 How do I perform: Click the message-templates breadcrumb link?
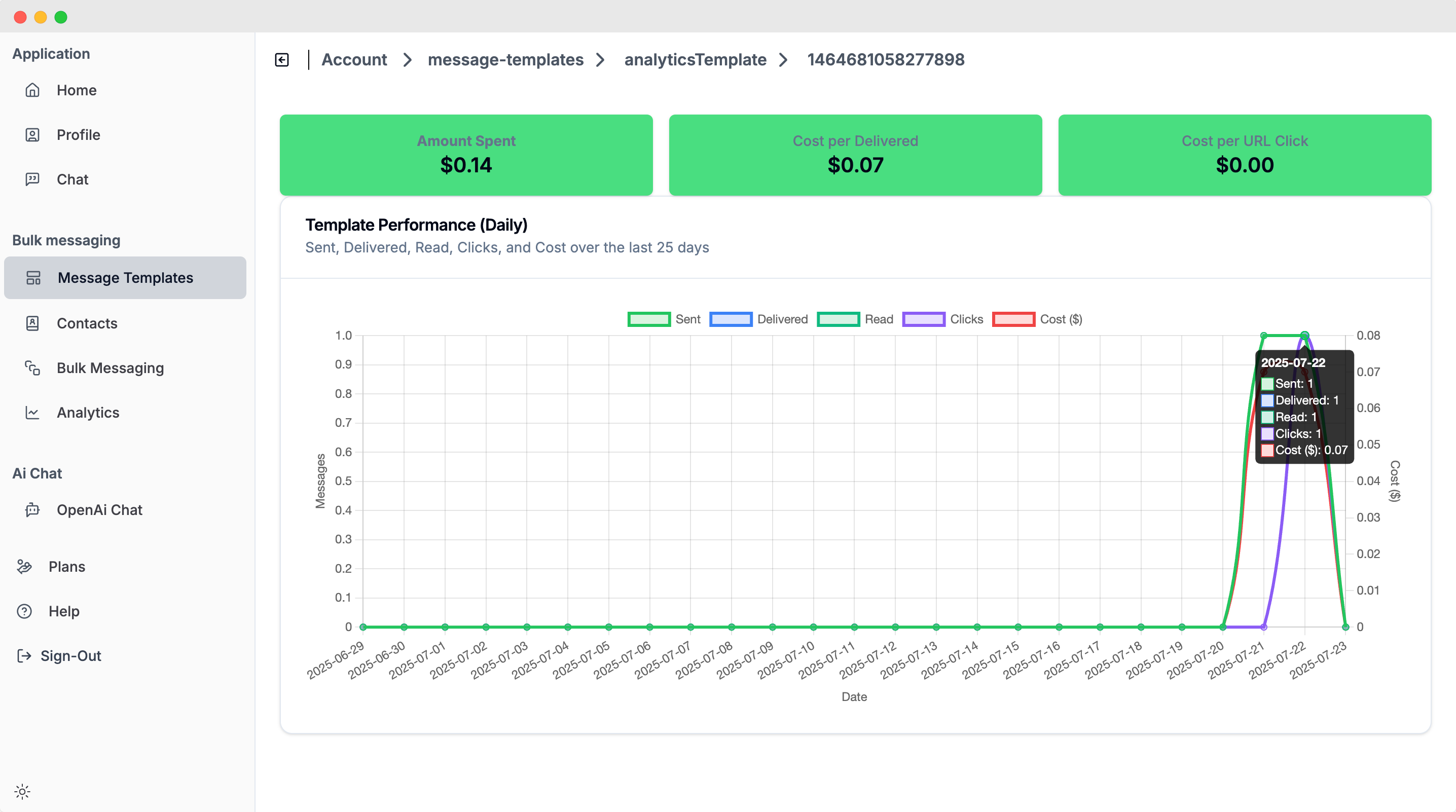point(505,60)
